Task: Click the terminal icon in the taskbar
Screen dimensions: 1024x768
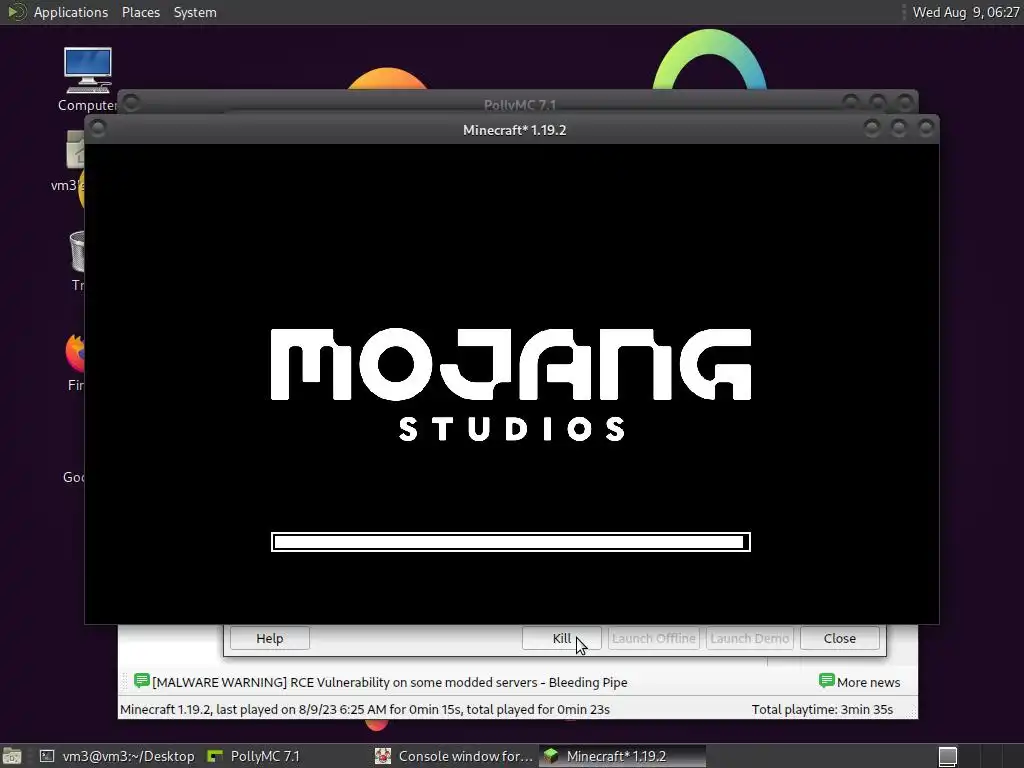Action: click(47, 756)
